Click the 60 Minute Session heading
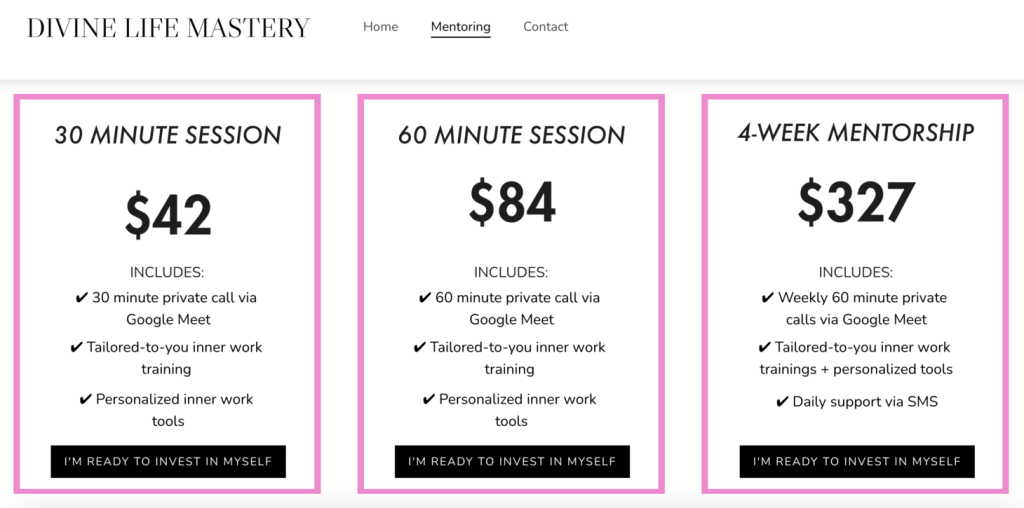Screen dimensions: 1024x508 (x=511, y=135)
